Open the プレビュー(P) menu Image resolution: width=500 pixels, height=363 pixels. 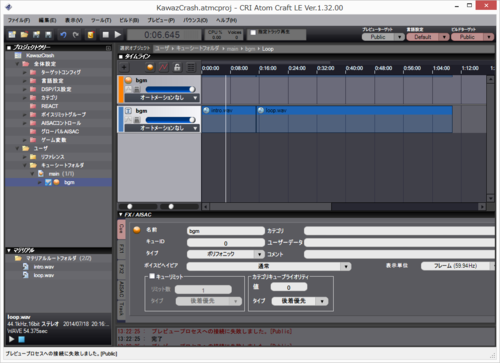pyautogui.click(x=161, y=20)
